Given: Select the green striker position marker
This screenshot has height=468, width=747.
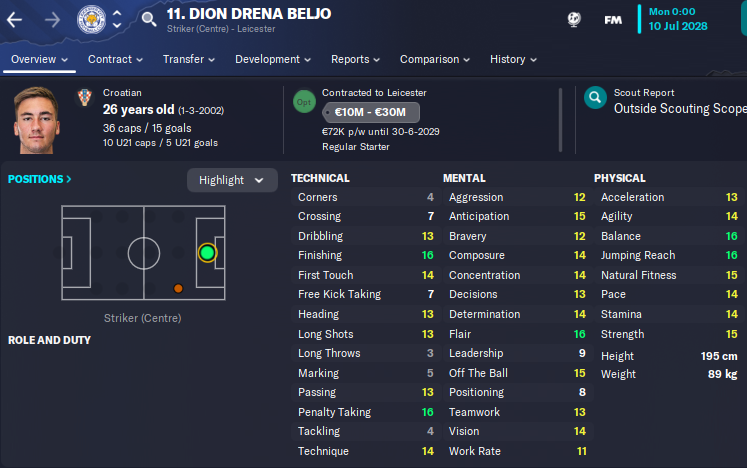Looking at the screenshot, I should coord(207,253).
